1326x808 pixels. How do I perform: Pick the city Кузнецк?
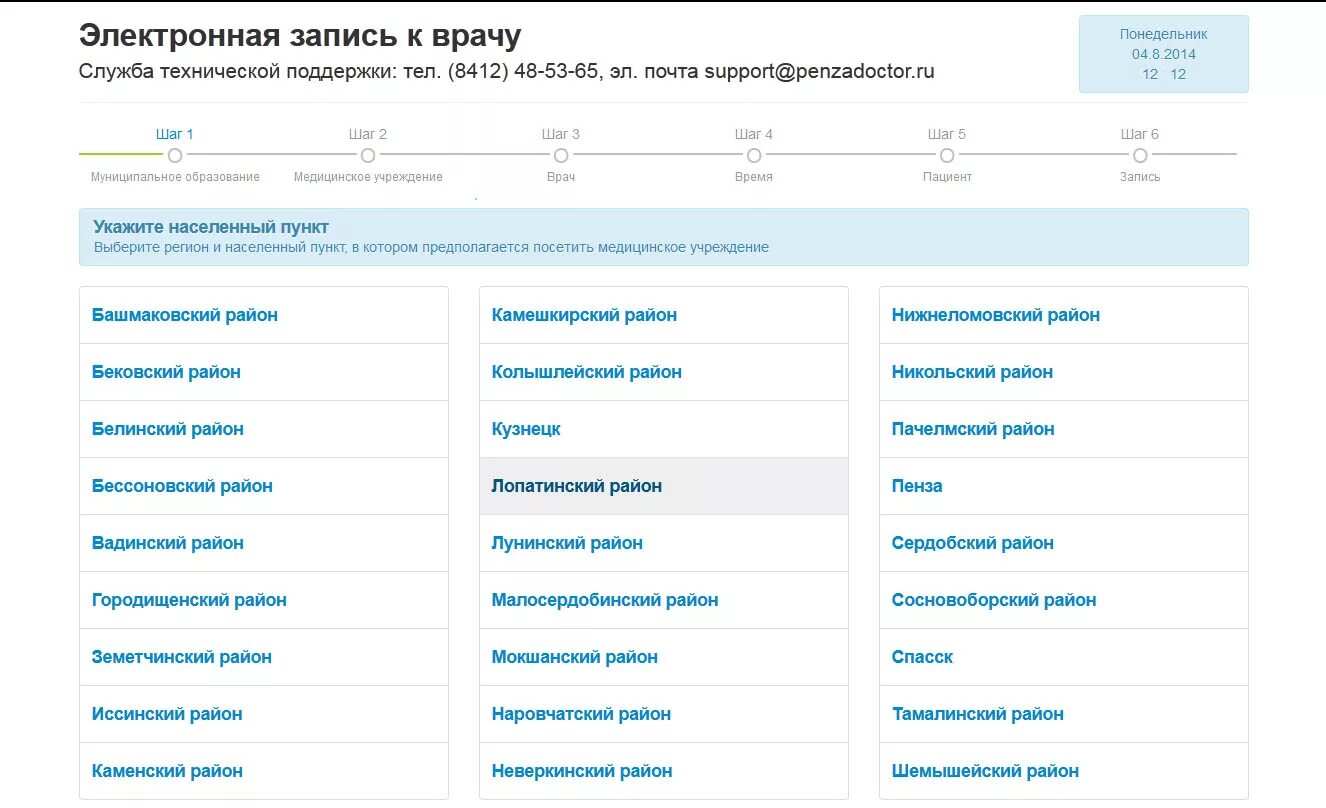(664, 429)
